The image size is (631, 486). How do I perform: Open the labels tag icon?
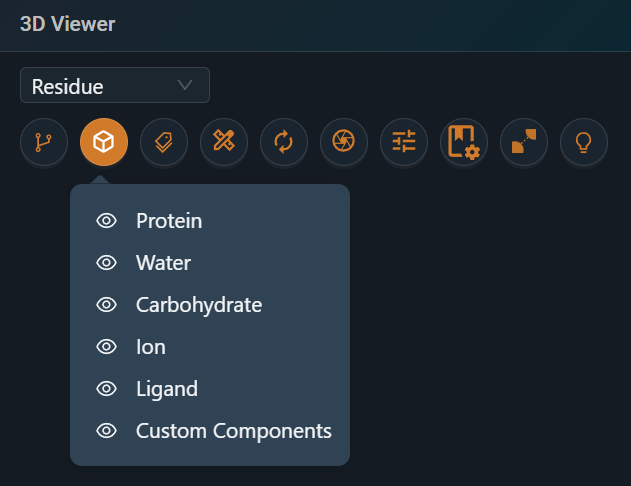164,143
